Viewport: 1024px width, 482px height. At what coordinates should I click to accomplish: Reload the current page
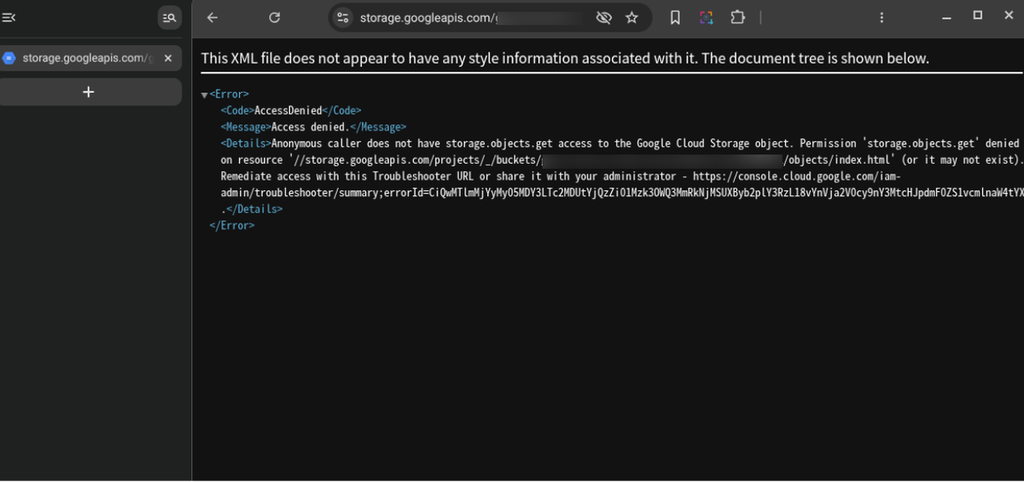(x=274, y=18)
